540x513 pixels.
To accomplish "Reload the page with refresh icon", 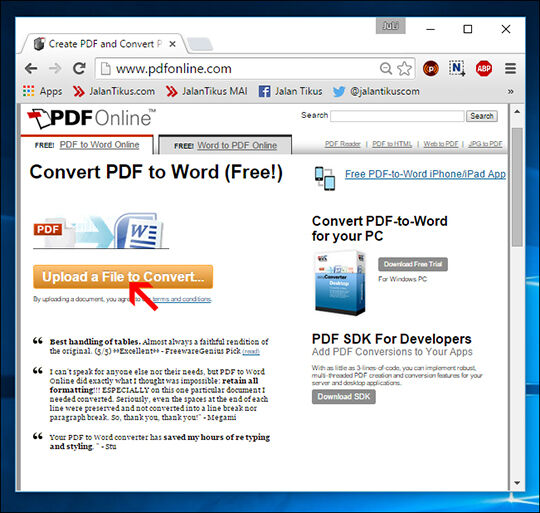I will (79, 69).
